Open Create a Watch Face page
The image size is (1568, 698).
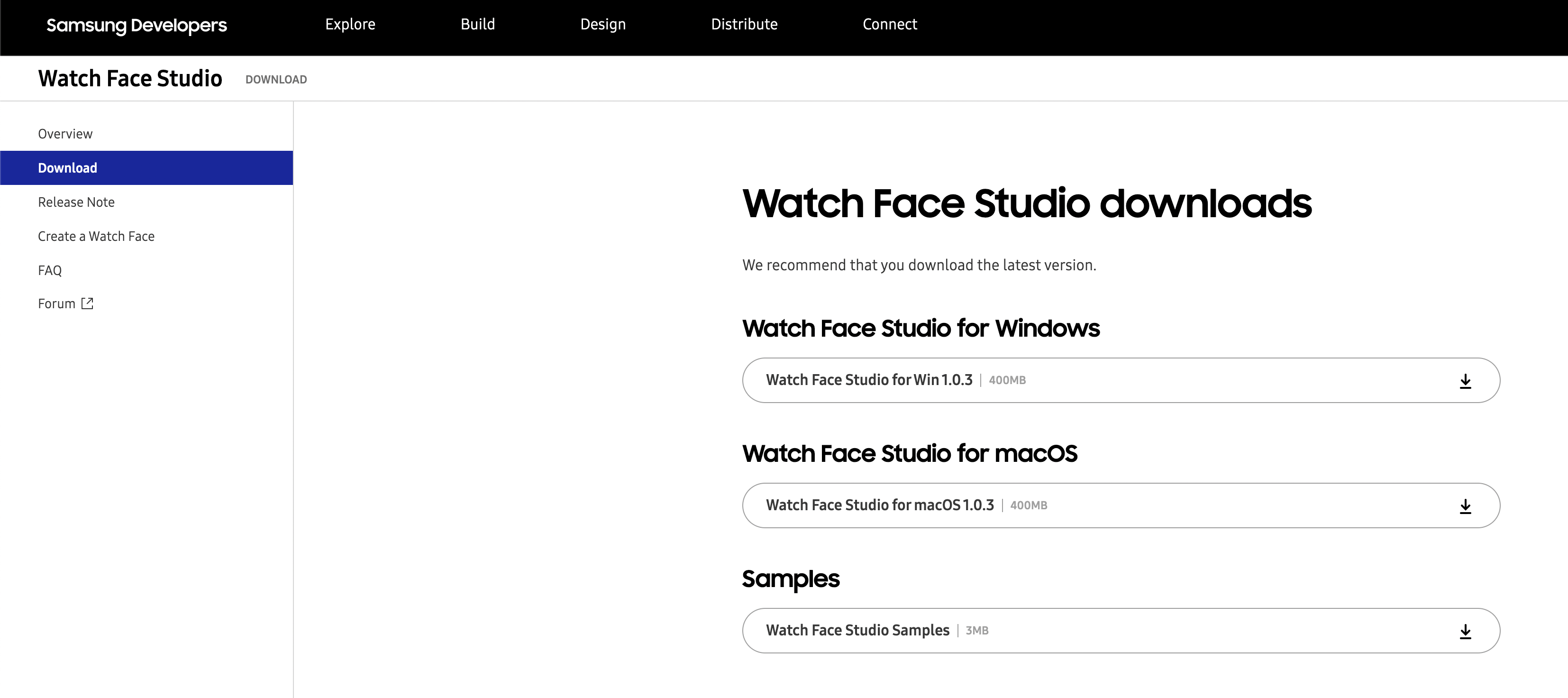[x=96, y=236]
